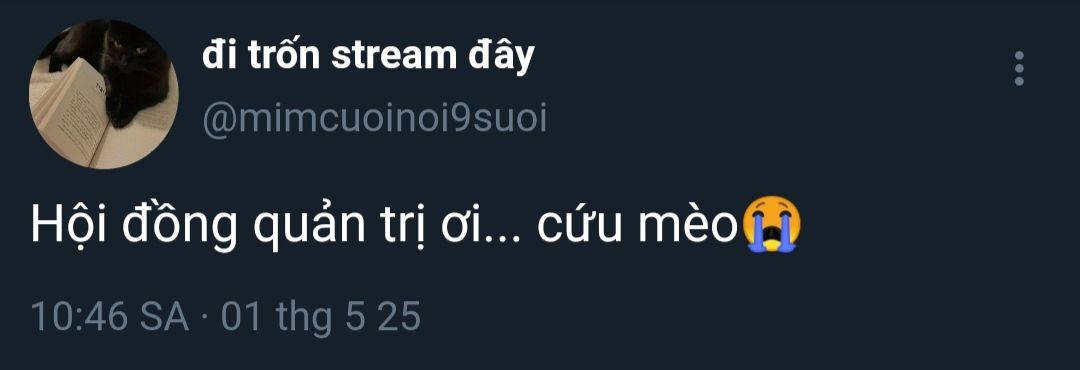Click the words cứu mèo in the tweet
This screenshot has height=370, width=1080.
click(x=636, y=225)
